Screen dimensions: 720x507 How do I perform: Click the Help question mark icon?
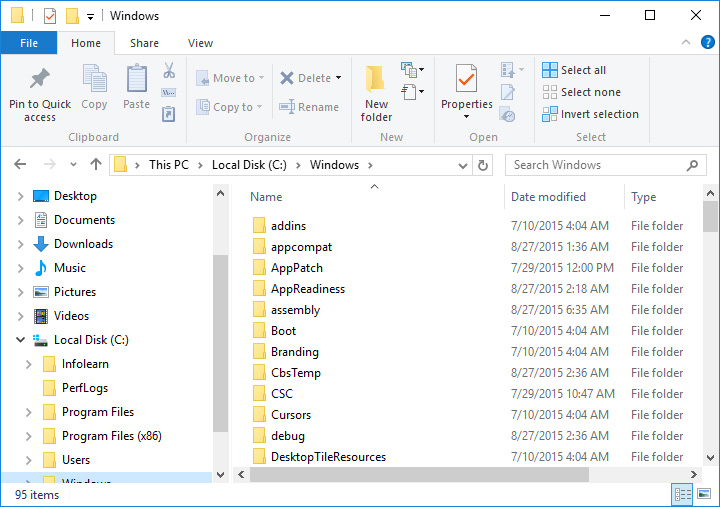tap(708, 43)
